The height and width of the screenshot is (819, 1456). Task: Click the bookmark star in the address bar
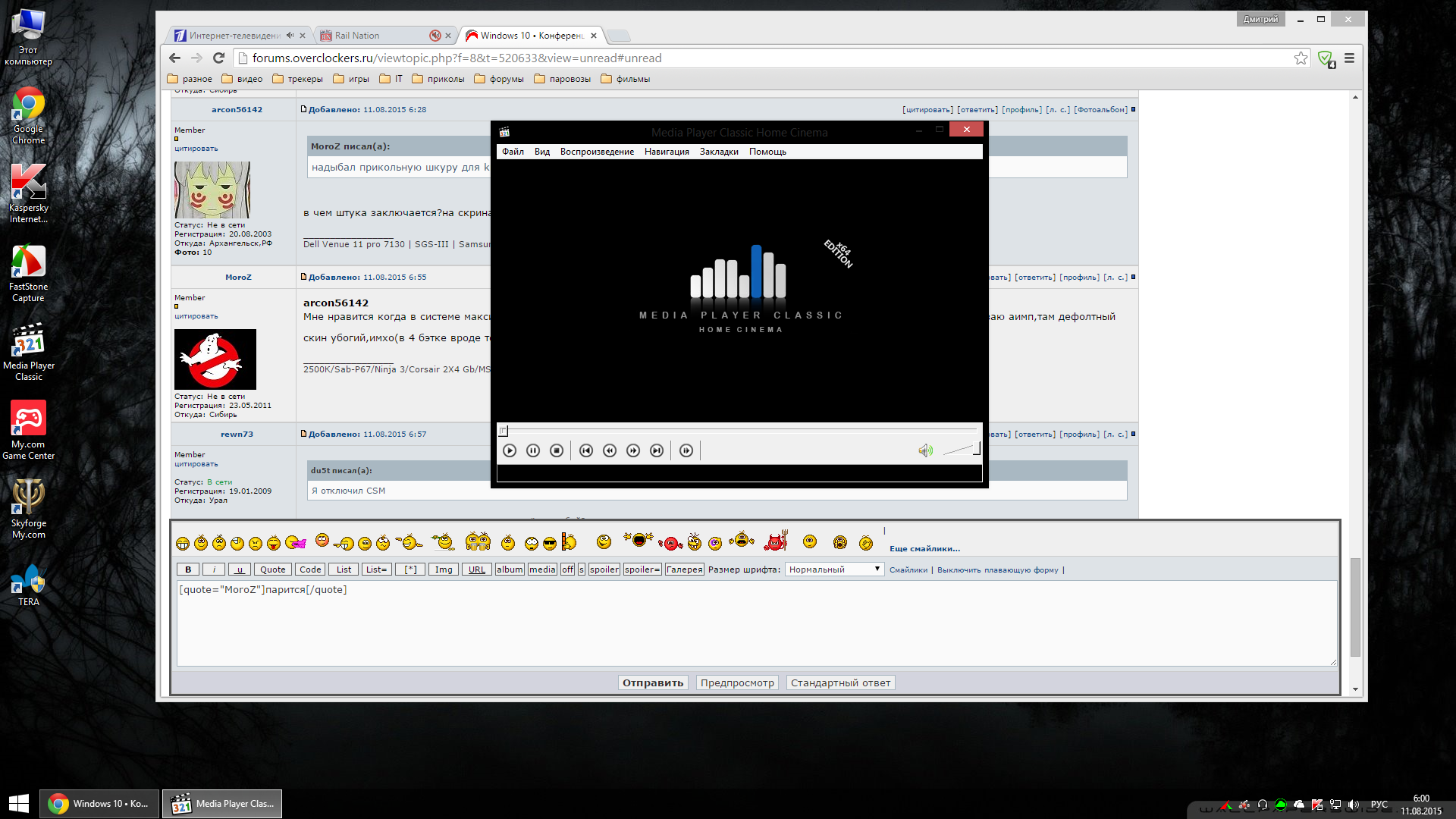tap(1301, 58)
